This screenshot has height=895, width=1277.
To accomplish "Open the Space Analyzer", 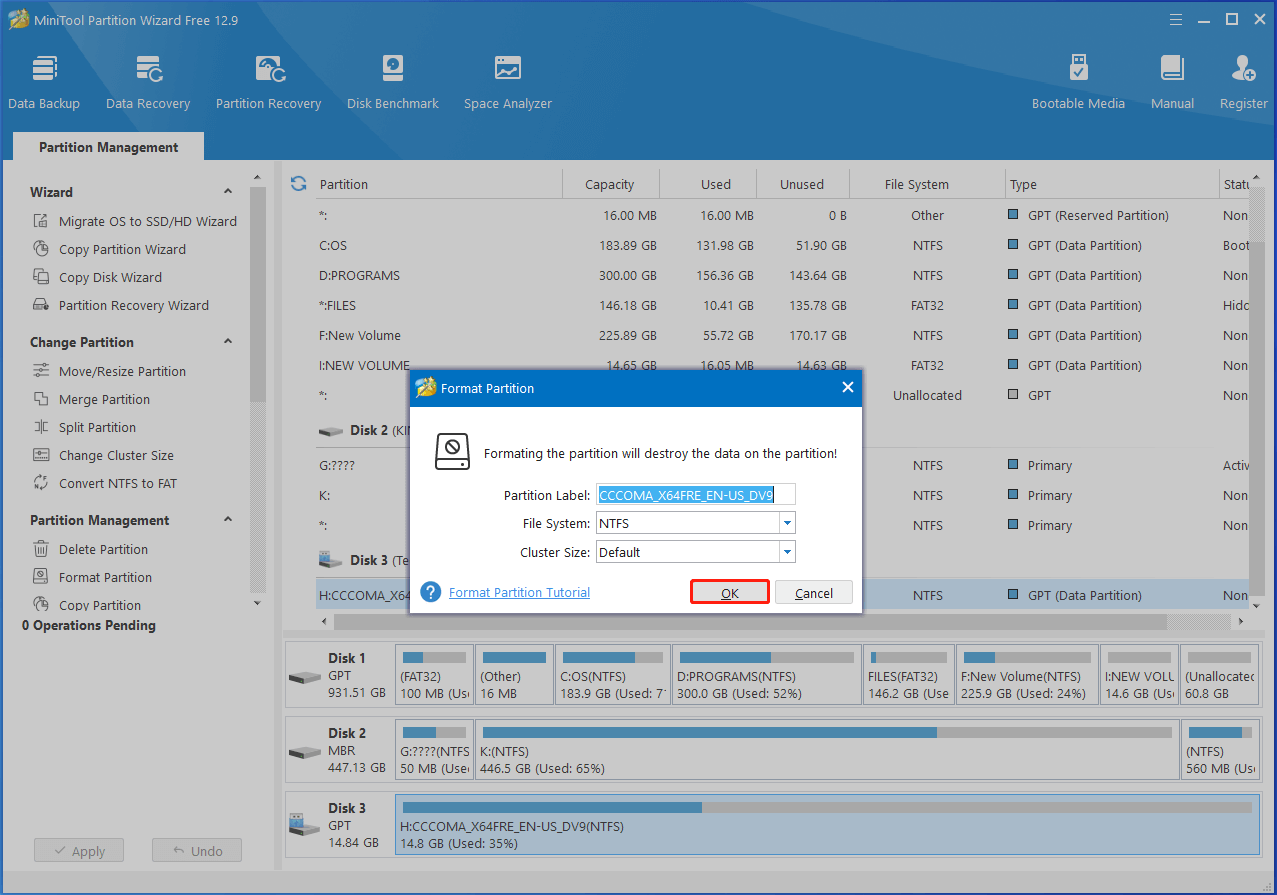I will (x=508, y=82).
